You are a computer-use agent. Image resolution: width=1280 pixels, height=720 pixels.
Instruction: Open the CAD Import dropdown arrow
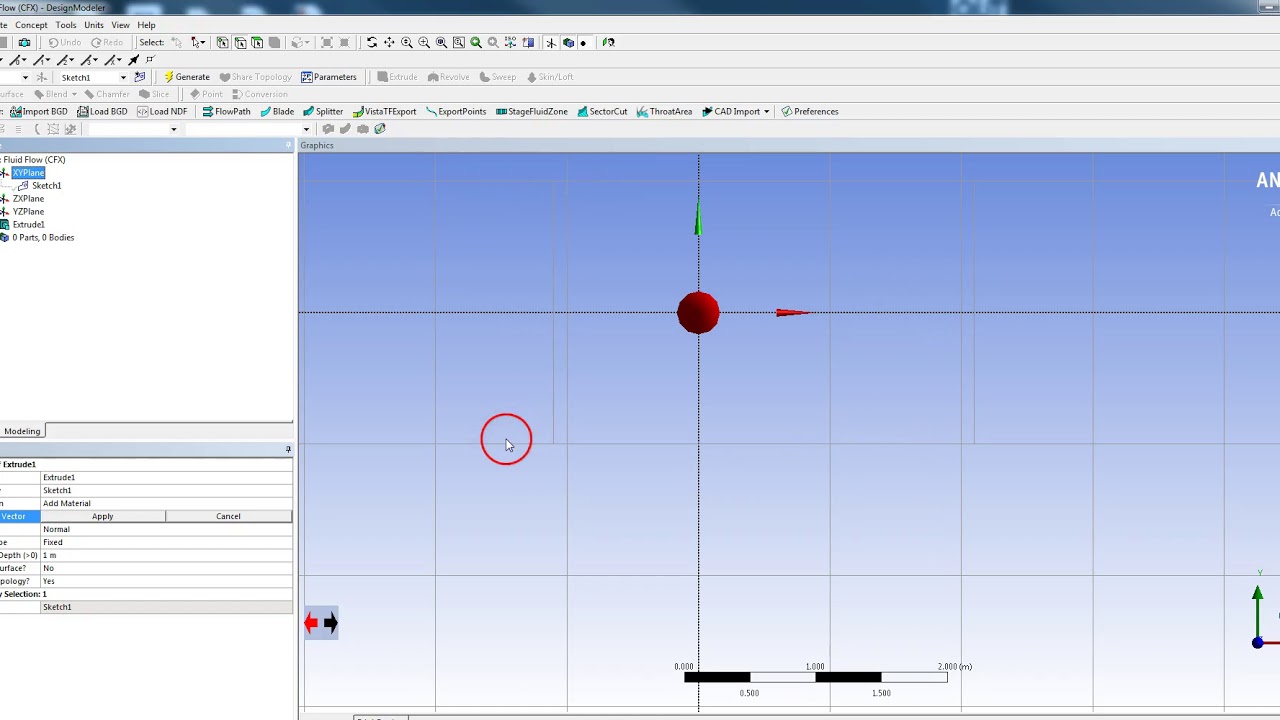pos(766,111)
